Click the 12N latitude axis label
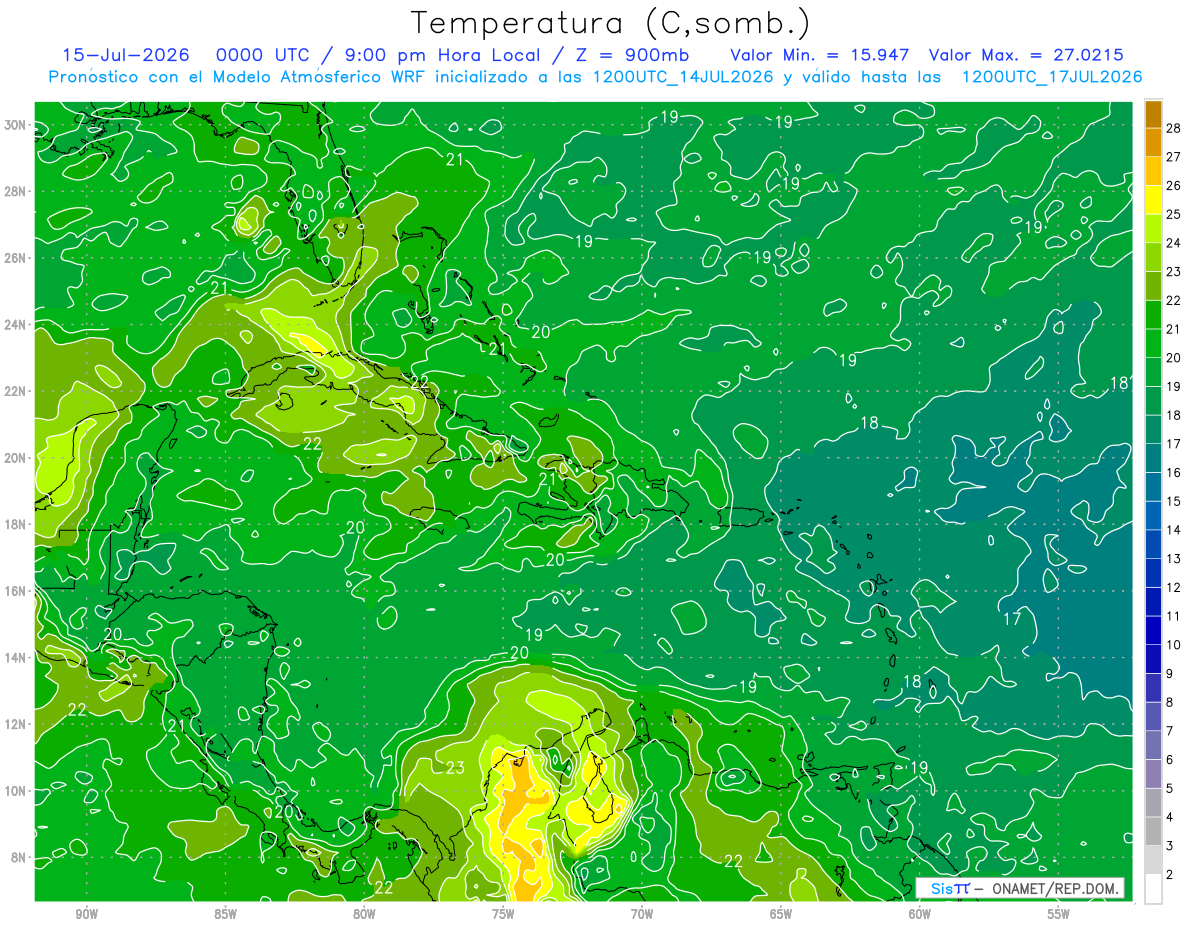Image resolution: width=1200 pixels, height=927 pixels. tap(17, 724)
